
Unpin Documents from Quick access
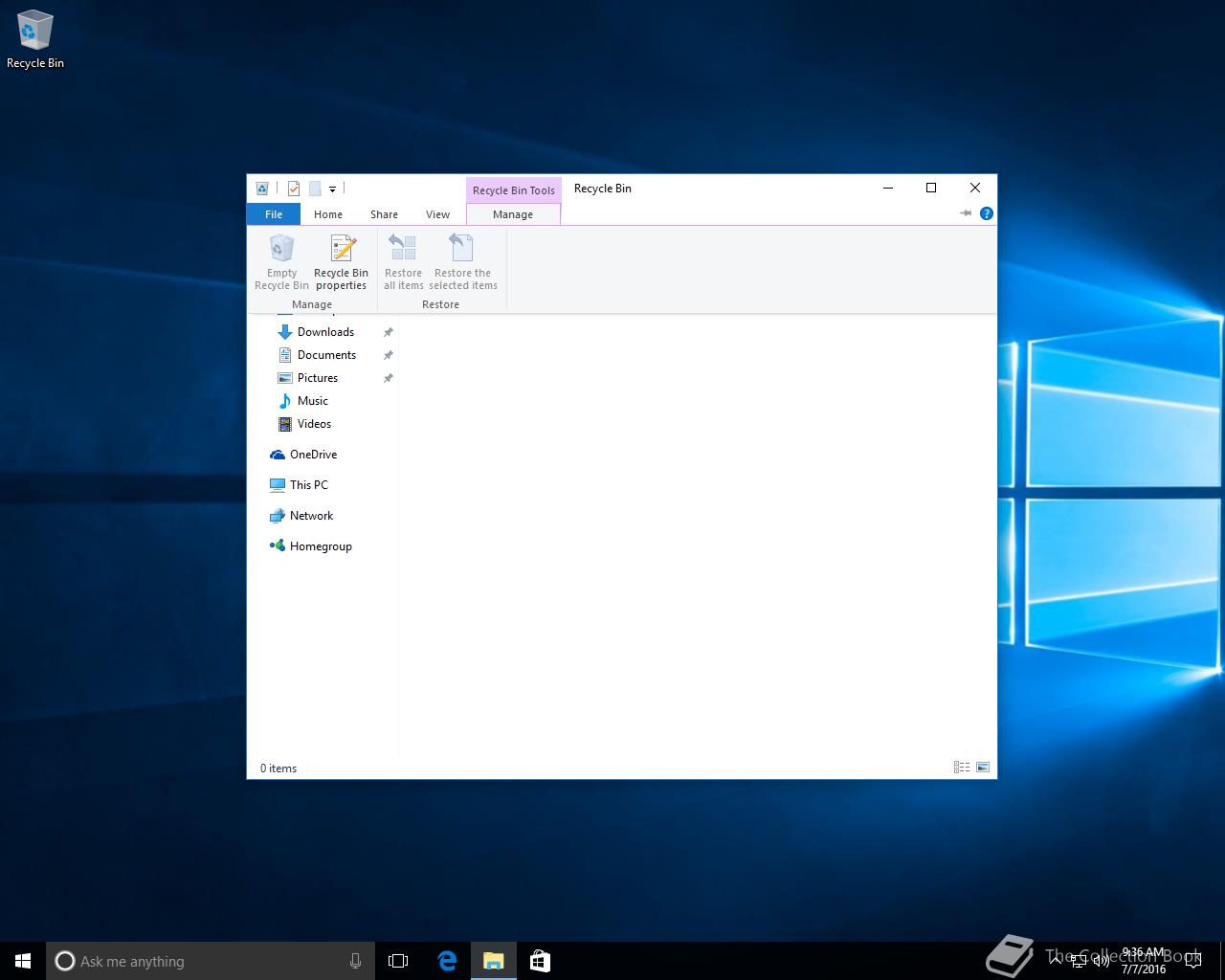(388, 355)
